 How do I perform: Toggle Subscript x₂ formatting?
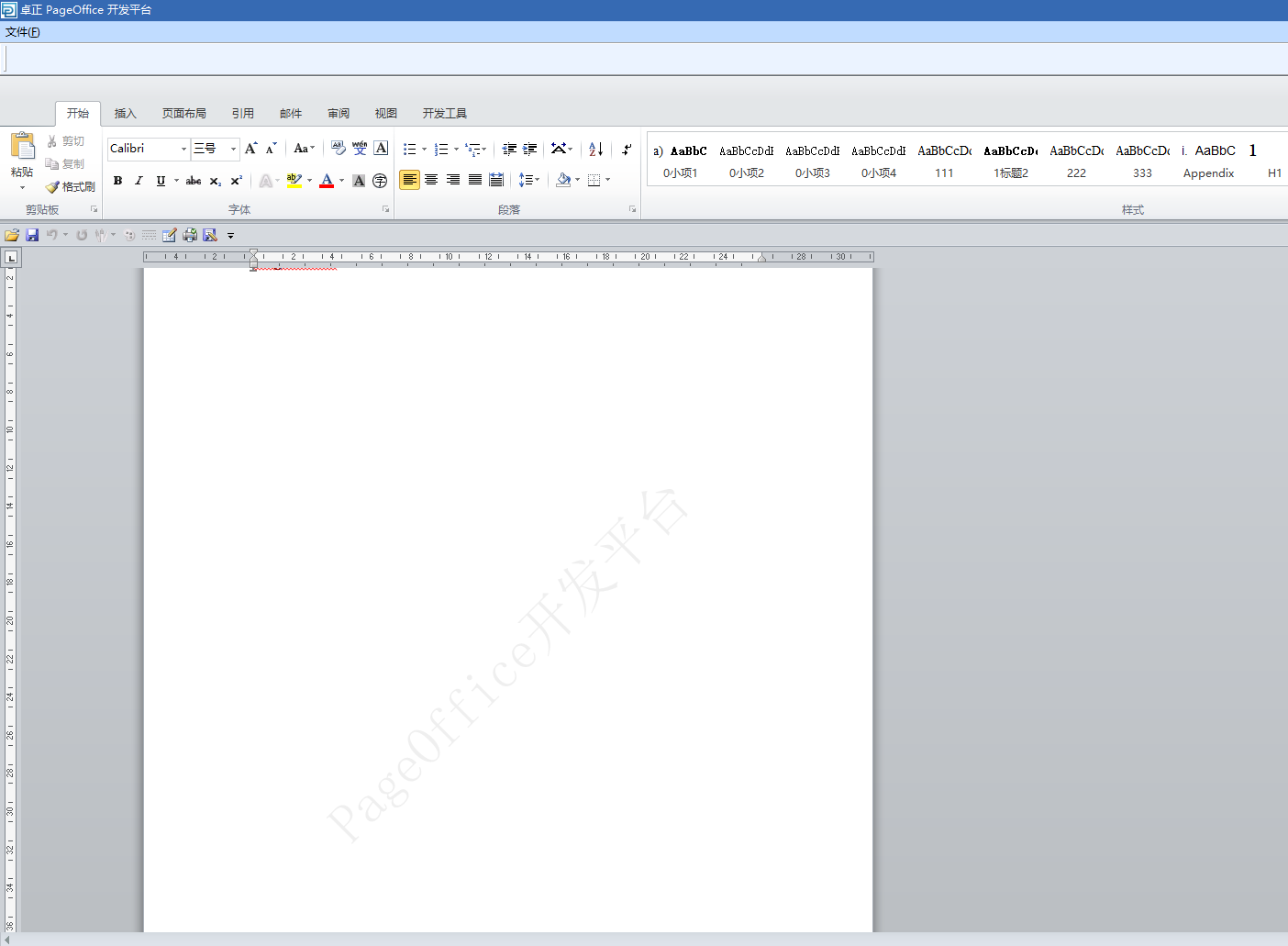215,181
